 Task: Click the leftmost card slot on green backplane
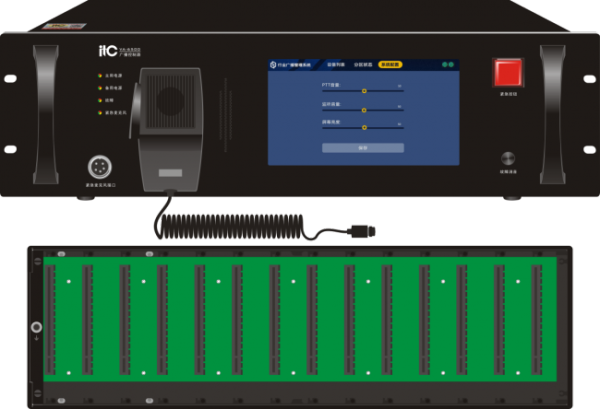pyautogui.click(x=50, y=319)
